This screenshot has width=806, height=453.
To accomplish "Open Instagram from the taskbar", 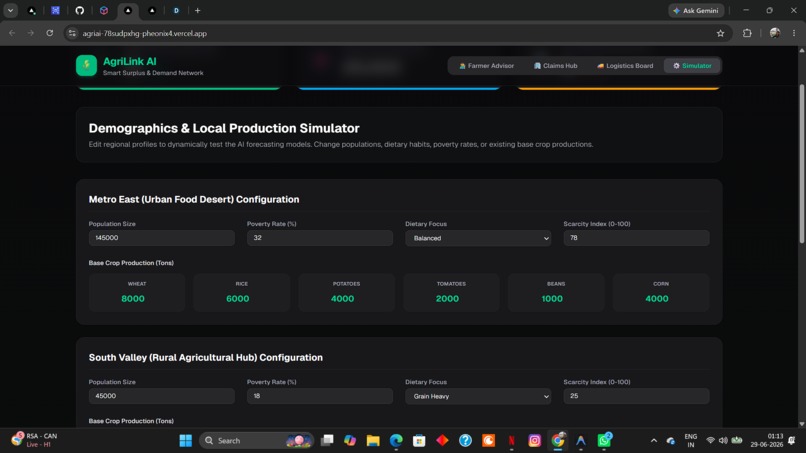I will [535, 441].
